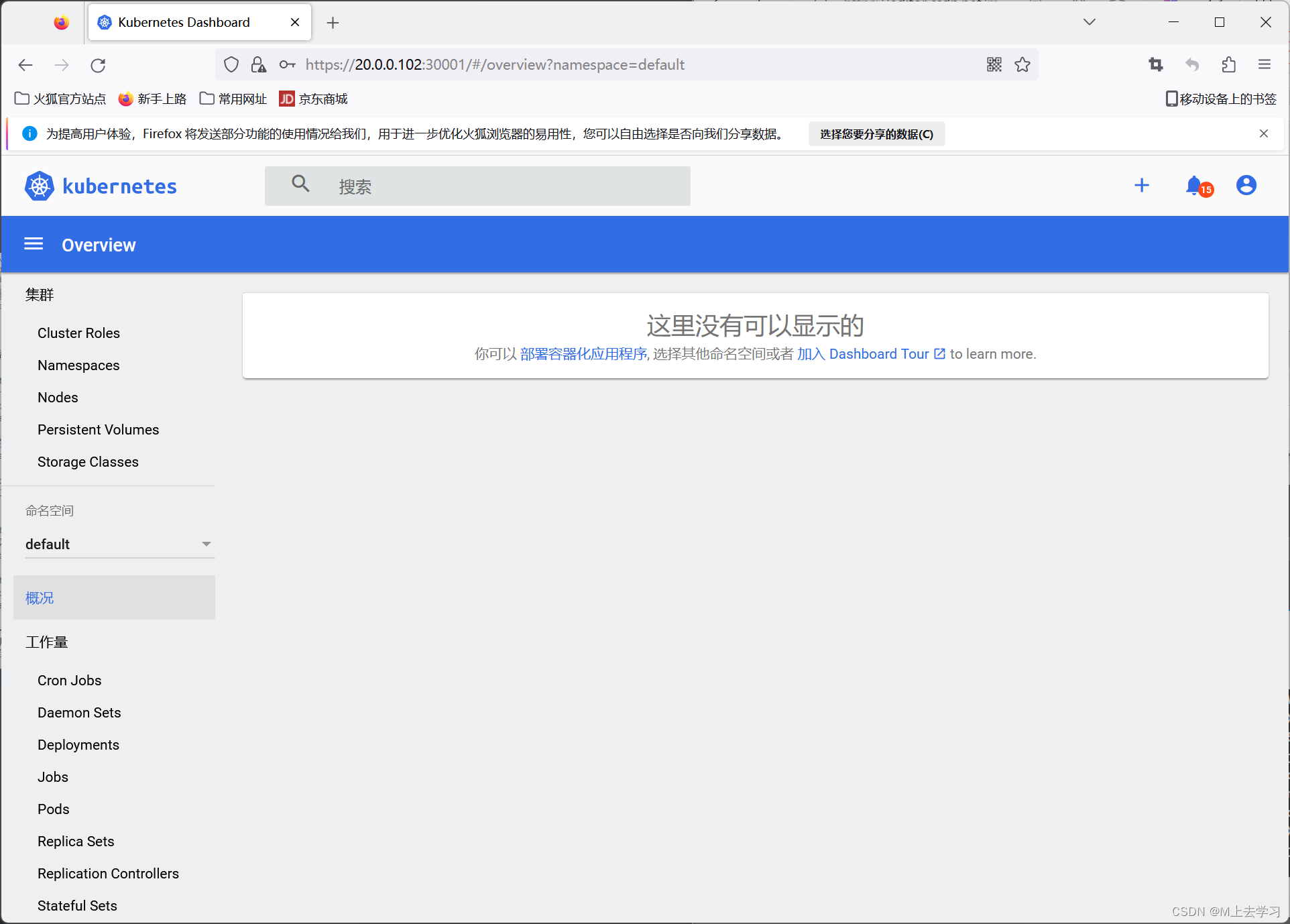Close the Kubernetes Dashboard tab

click(295, 22)
